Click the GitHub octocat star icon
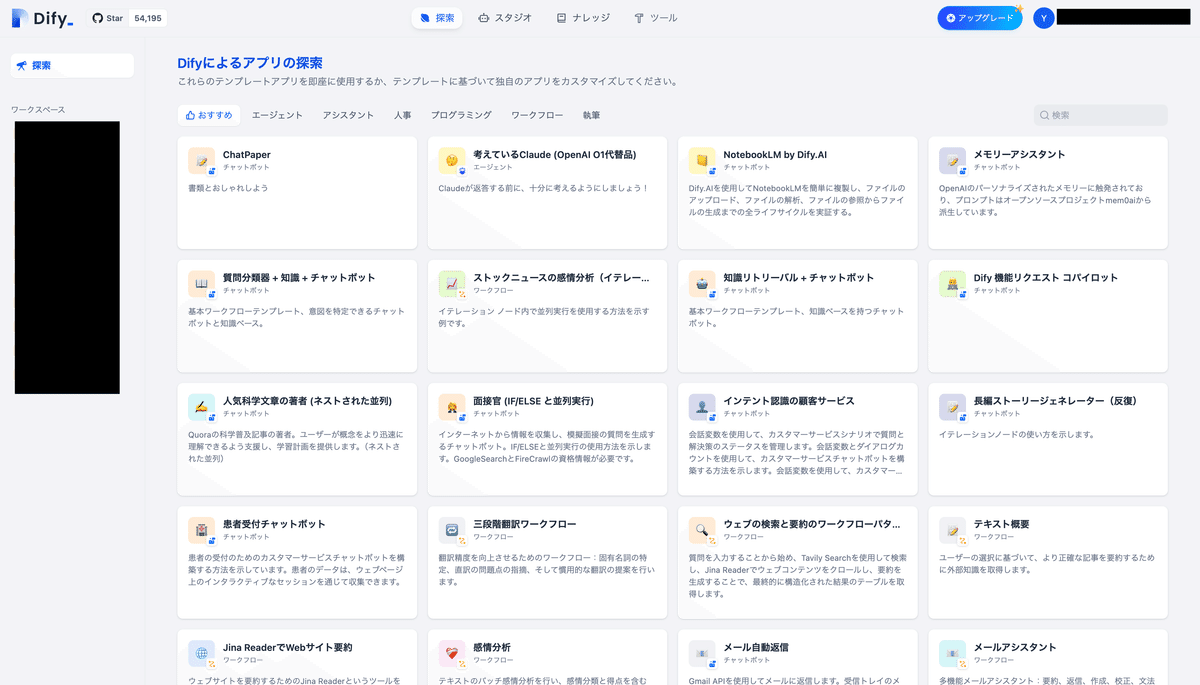1200x685 pixels. point(96,17)
